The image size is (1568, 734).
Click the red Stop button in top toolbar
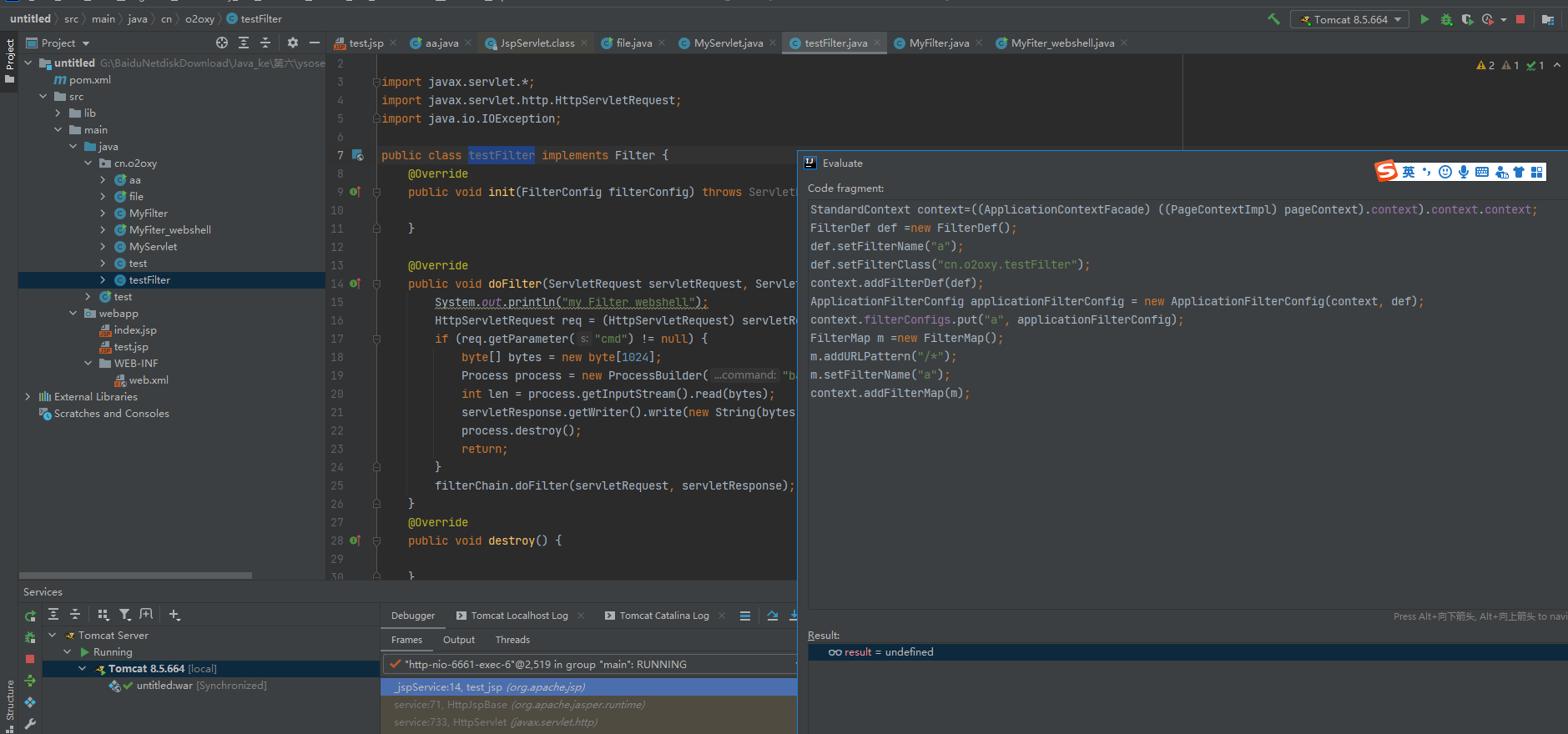pos(1520,19)
